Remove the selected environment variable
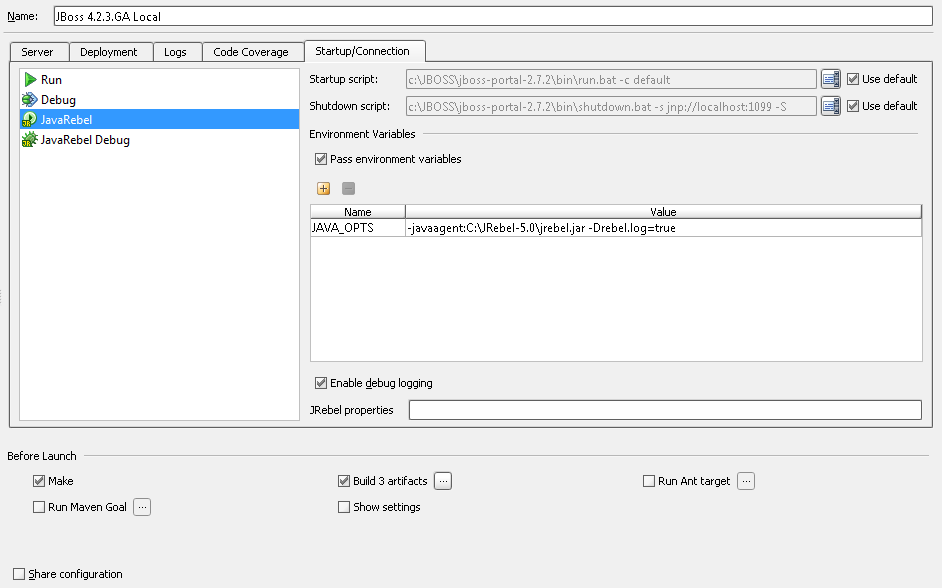The height and width of the screenshot is (588, 942). pyautogui.click(x=348, y=188)
